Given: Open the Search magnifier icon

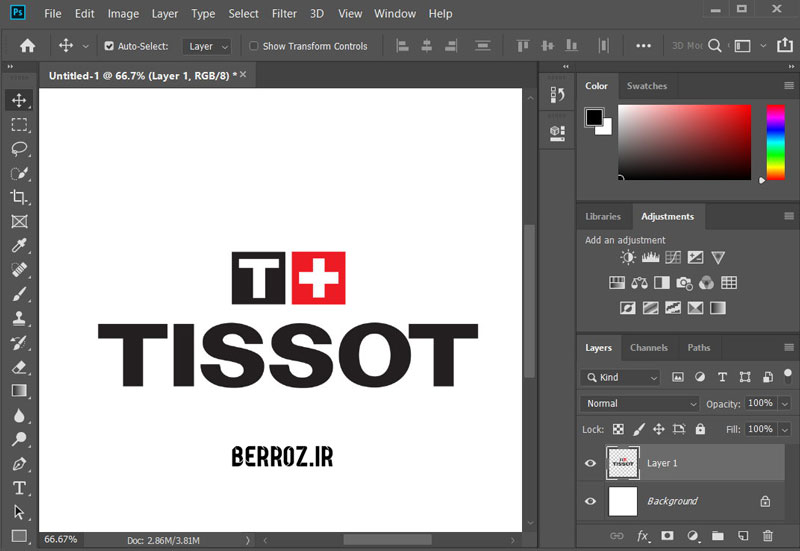Looking at the screenshot, I should [715, 46].
